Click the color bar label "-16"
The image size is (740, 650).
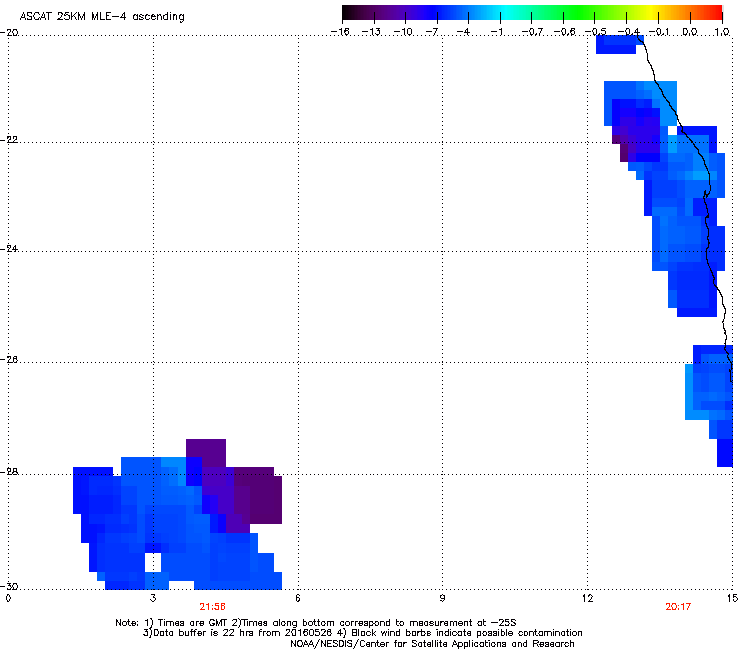coord(340,32)
